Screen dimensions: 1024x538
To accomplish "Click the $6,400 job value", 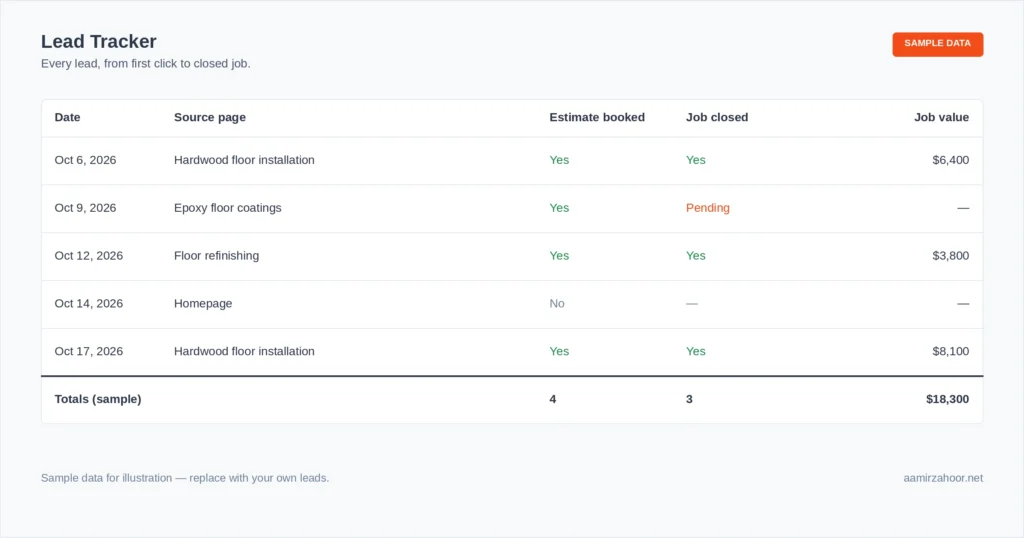I will click(x=950, y=160).
